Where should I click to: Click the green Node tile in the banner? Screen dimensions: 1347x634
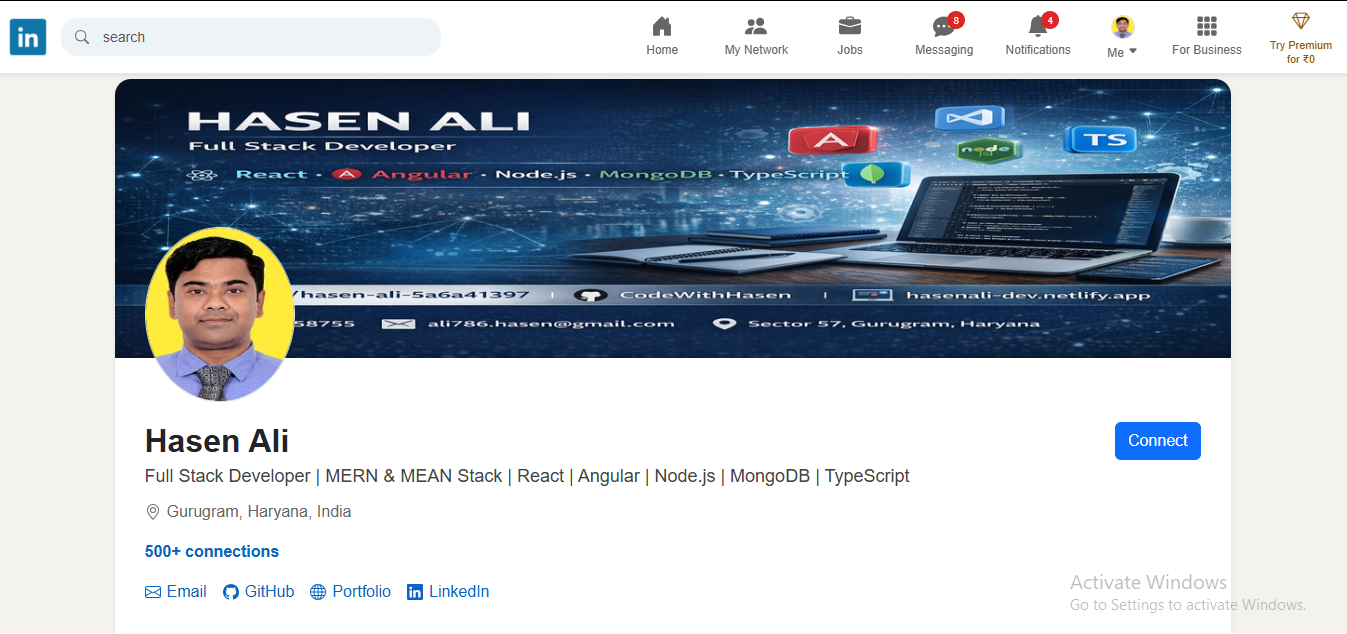988,151
